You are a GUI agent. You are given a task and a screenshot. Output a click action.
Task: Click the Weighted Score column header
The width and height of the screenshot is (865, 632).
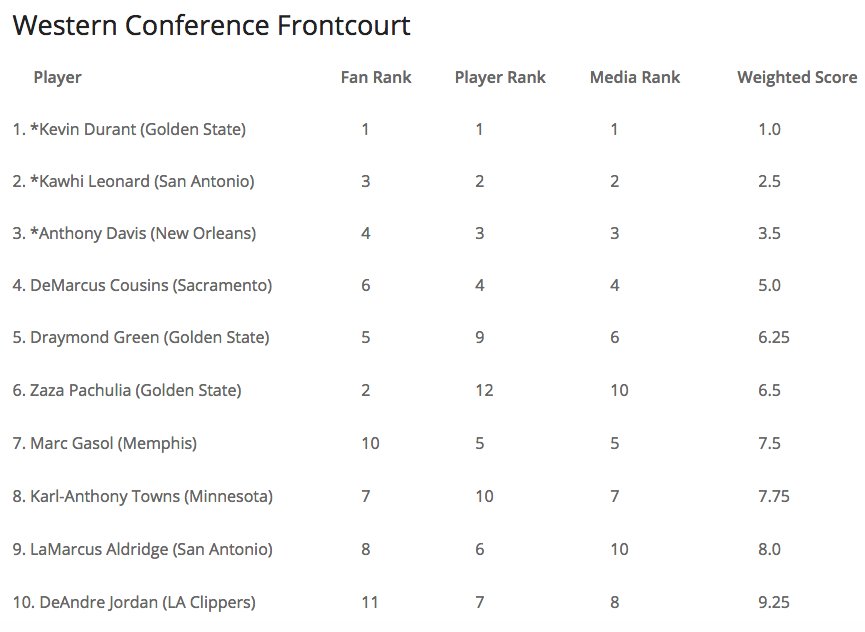pyautogui.click(x=797, y=77)
